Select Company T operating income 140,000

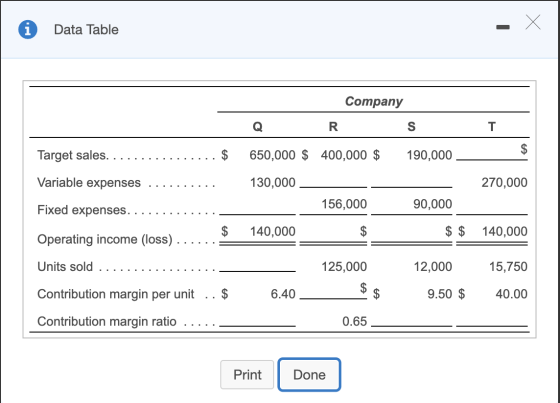(505, 232)
